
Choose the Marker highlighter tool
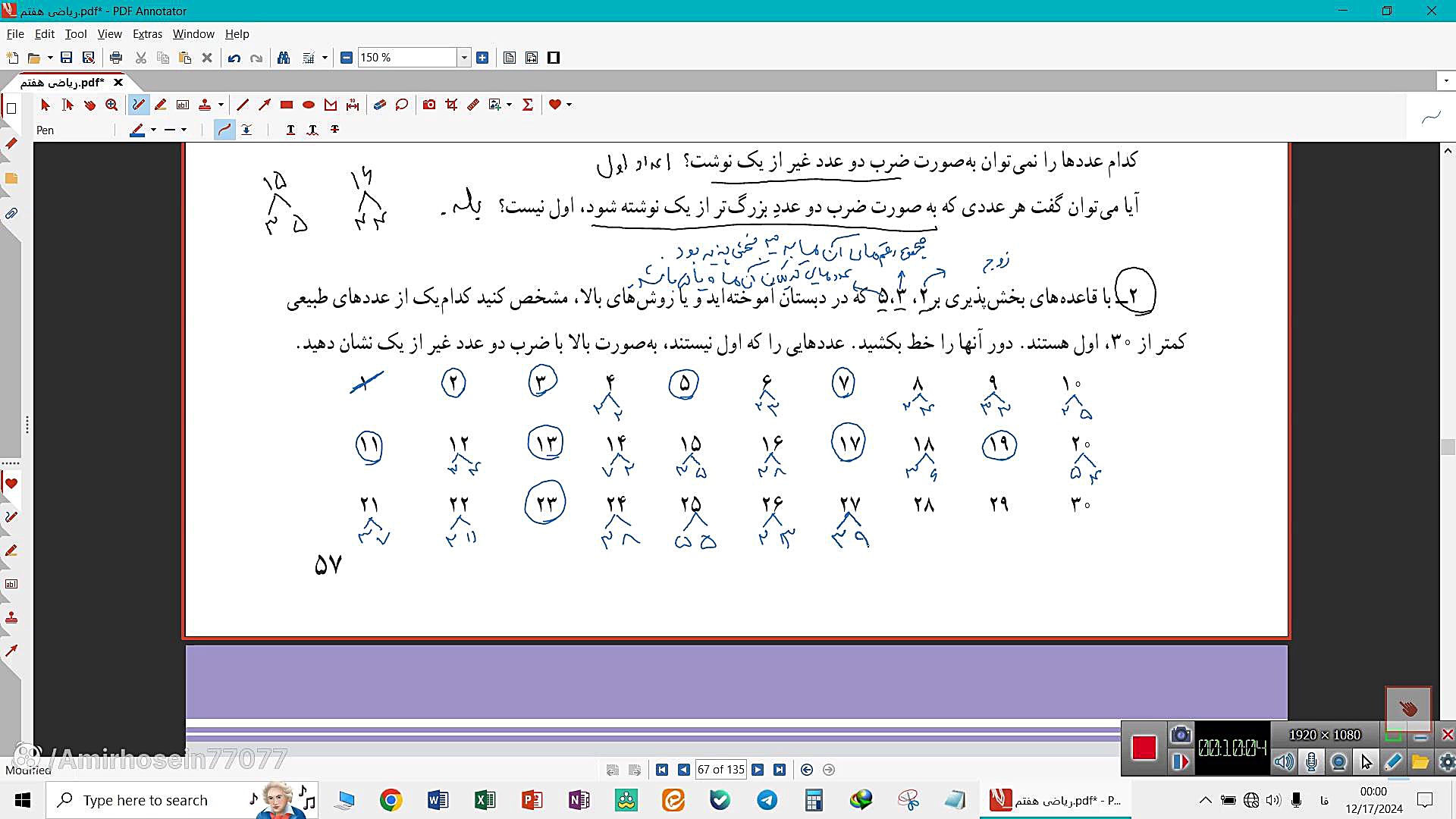(x=160, y=105)
